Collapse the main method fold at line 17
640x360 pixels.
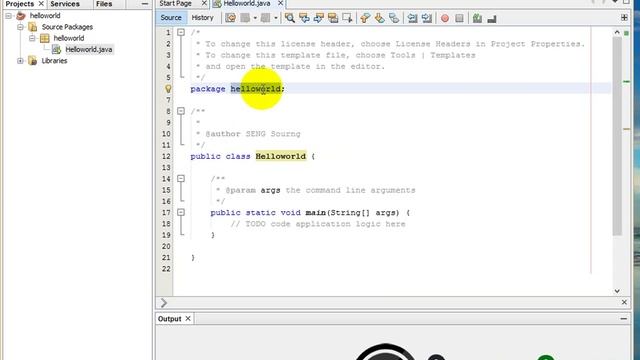click(x=181, y=212)
